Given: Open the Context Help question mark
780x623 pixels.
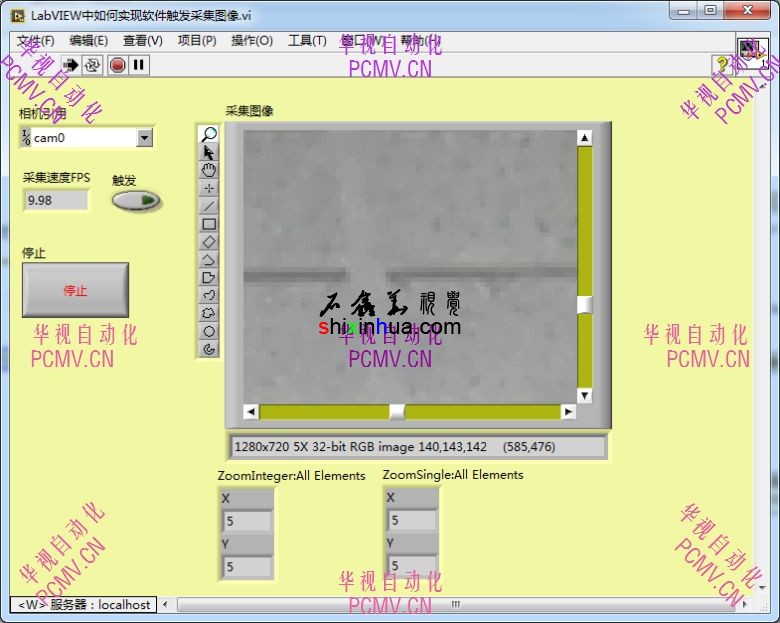Looking at the screenshot, I should click(722, 65).
